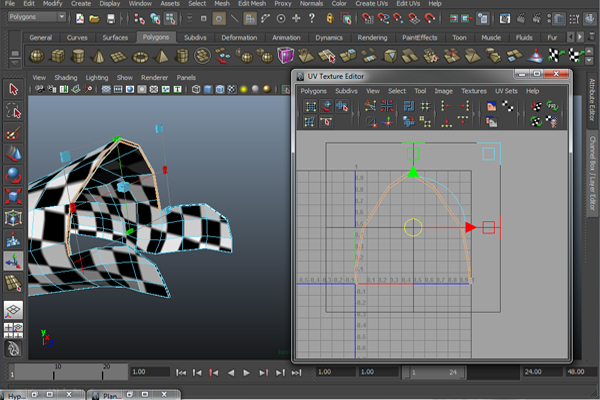Click the Open Scene folder icon
The image size is (600, 400).
click(95, 18)
